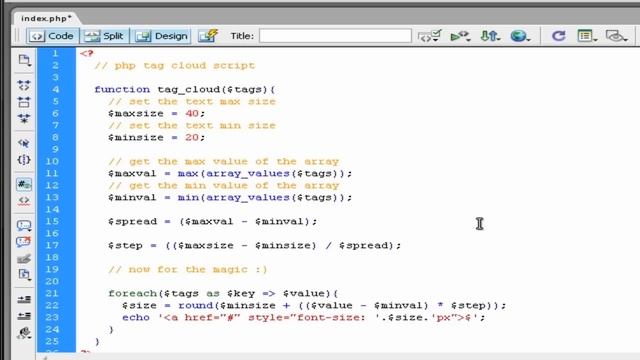
Task: Click '$maxval = max(array_values($tags));' line
Action: (230, 173)
